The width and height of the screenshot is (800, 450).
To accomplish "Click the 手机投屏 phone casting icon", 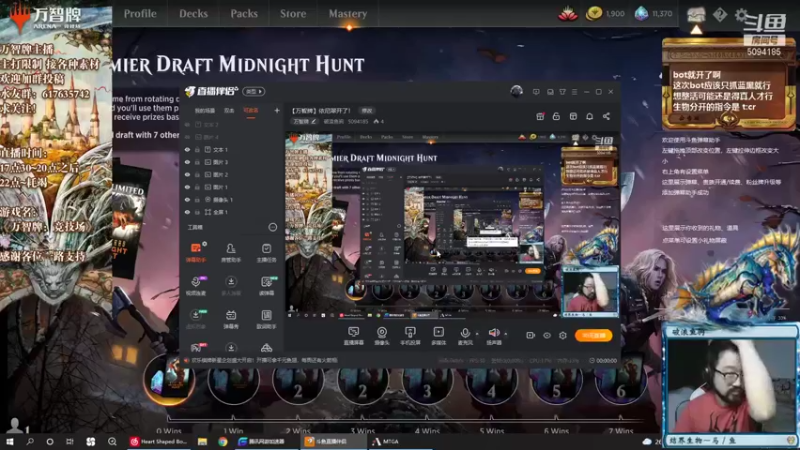I will click(410, 336).
